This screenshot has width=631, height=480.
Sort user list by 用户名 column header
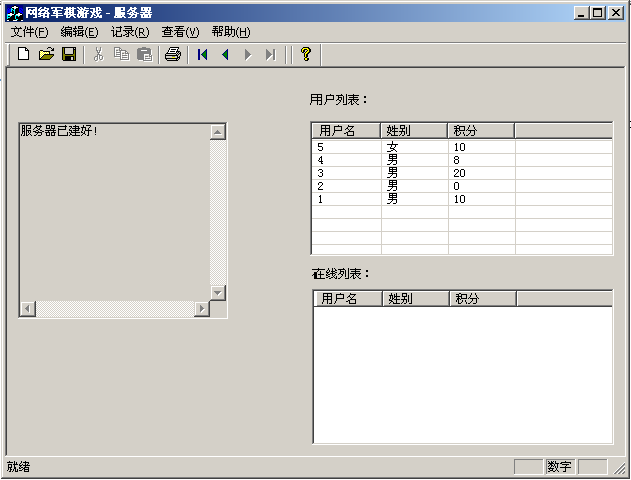[346, 131]
